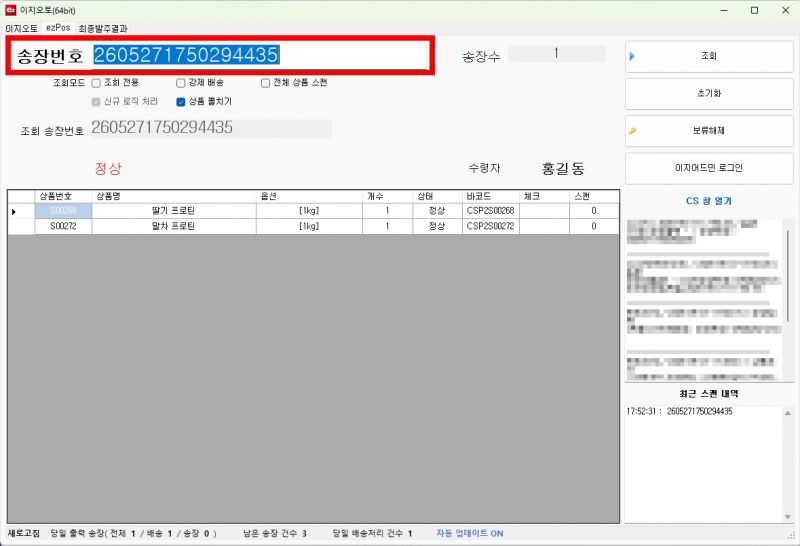Click barcode cell CSP2S00272

pos(491,226)
